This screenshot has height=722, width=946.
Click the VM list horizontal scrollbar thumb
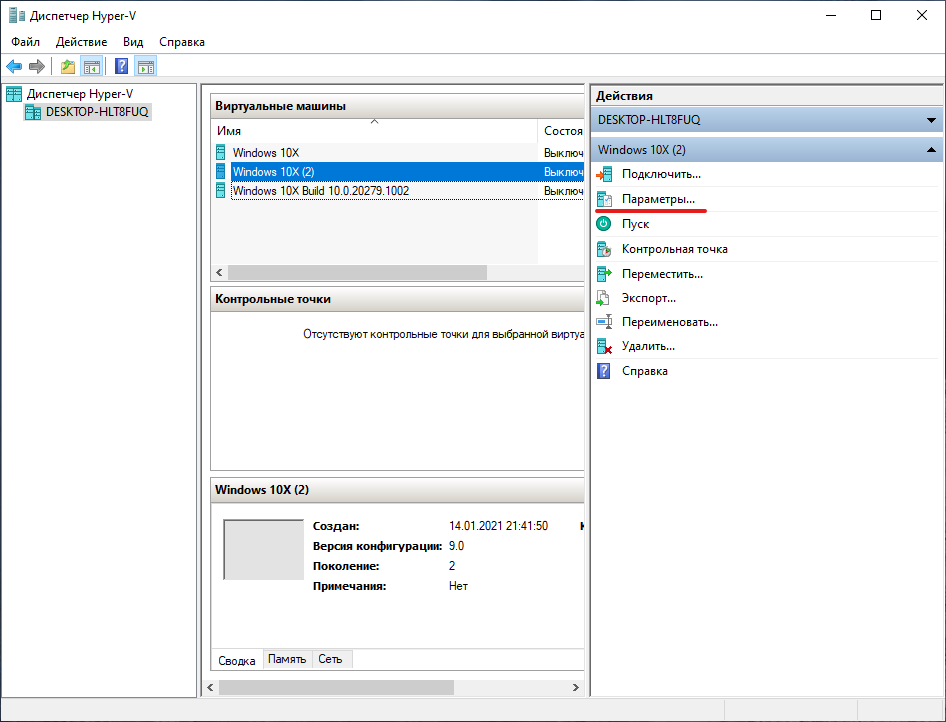click(x=357, y=273)
